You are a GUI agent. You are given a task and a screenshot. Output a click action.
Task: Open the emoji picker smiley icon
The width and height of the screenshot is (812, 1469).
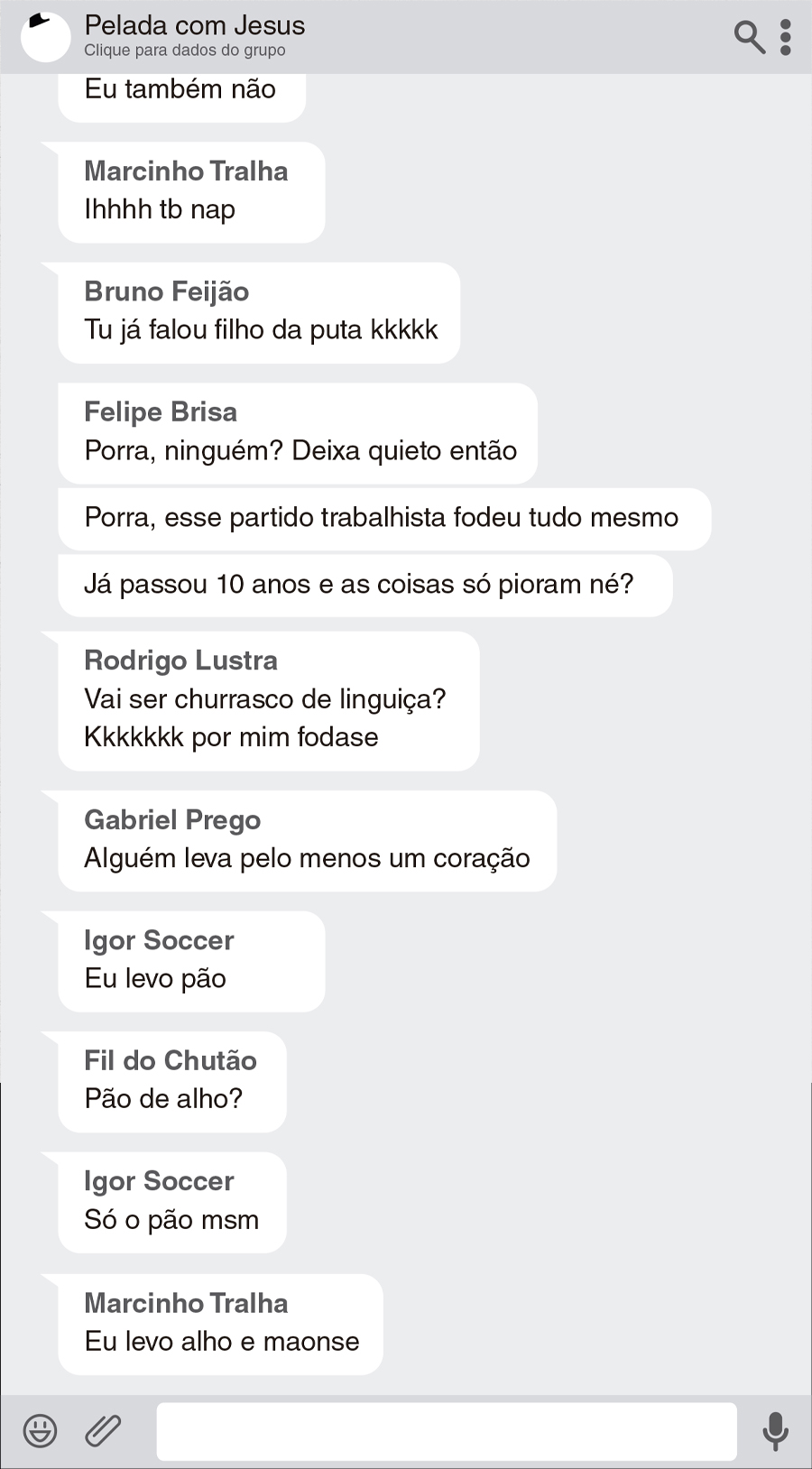tap(40, 1430)
